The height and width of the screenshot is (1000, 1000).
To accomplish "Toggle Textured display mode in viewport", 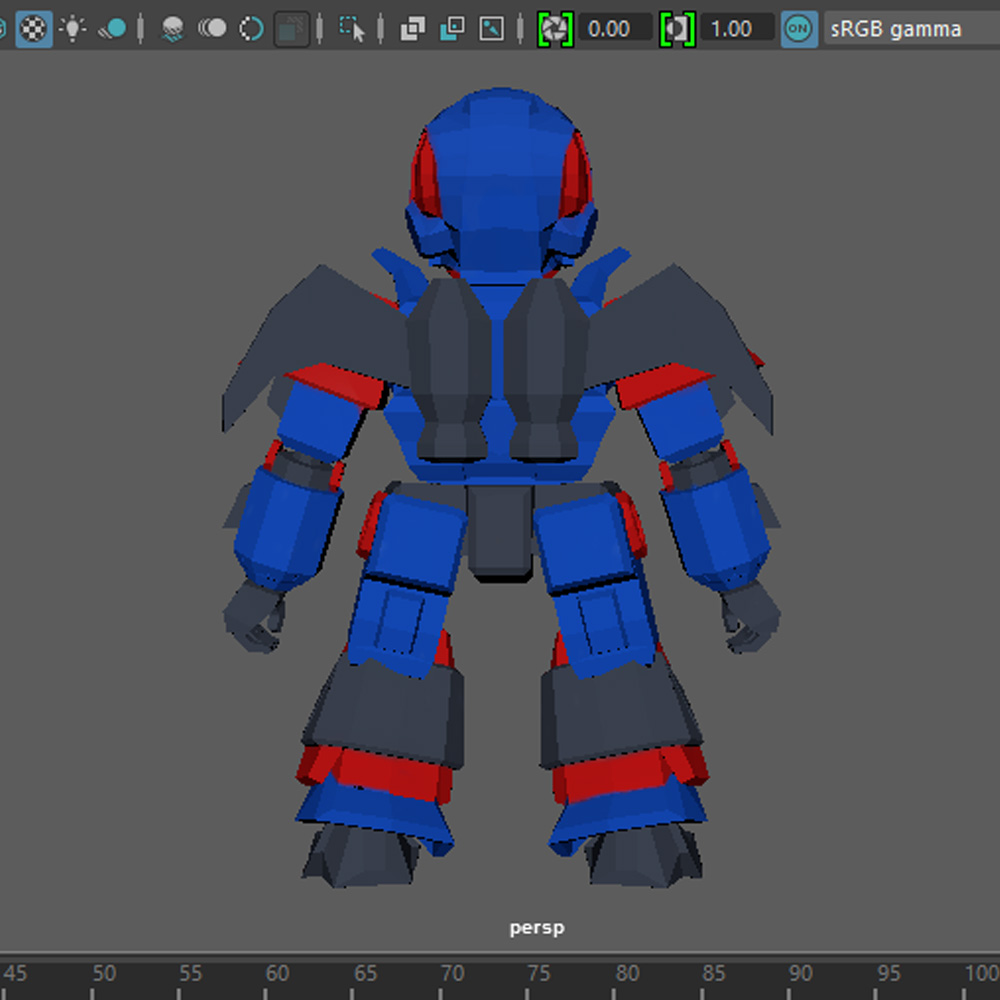I will click(34, 29).
